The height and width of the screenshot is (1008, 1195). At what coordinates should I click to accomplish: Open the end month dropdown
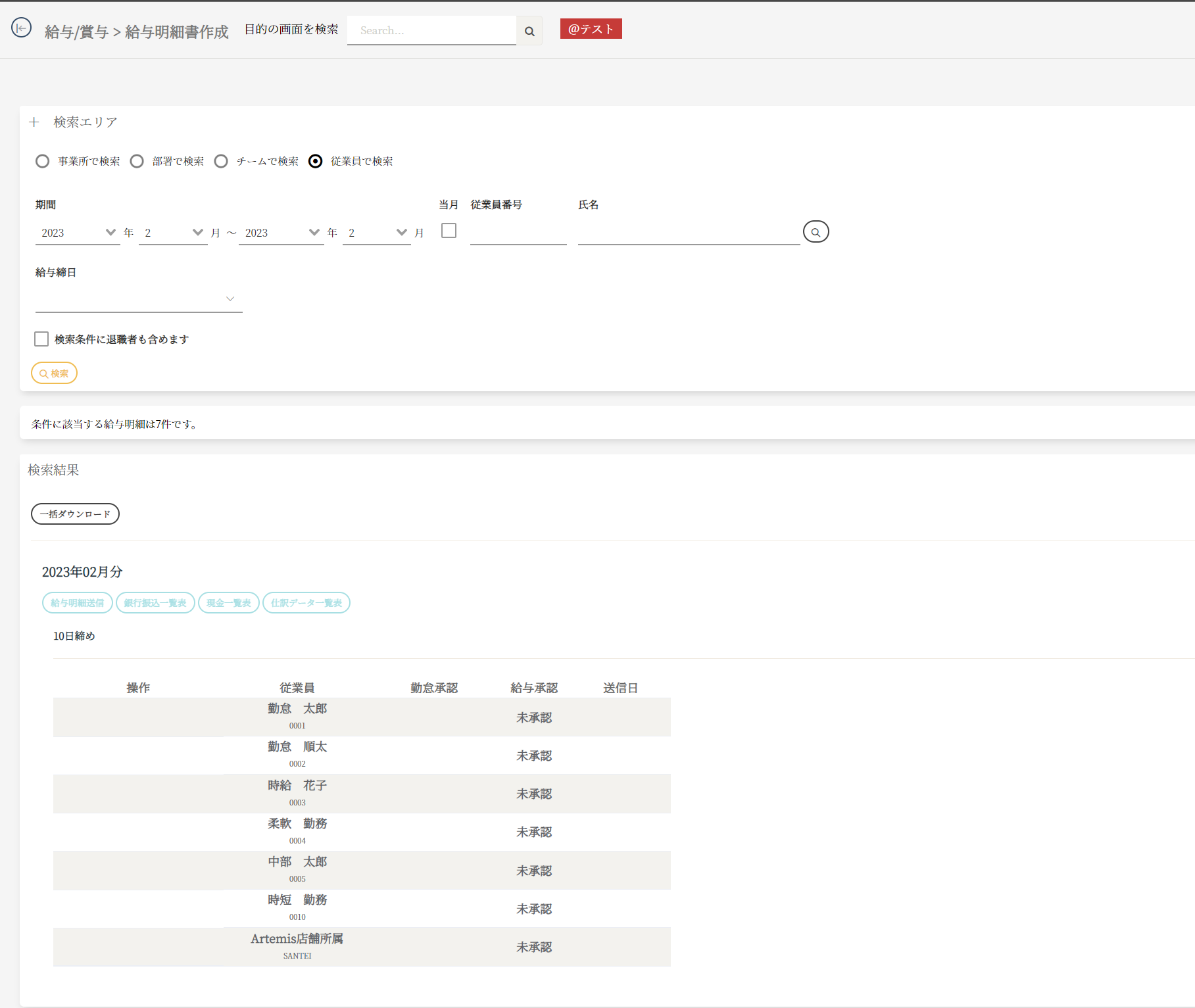click(x=376, y=233)
